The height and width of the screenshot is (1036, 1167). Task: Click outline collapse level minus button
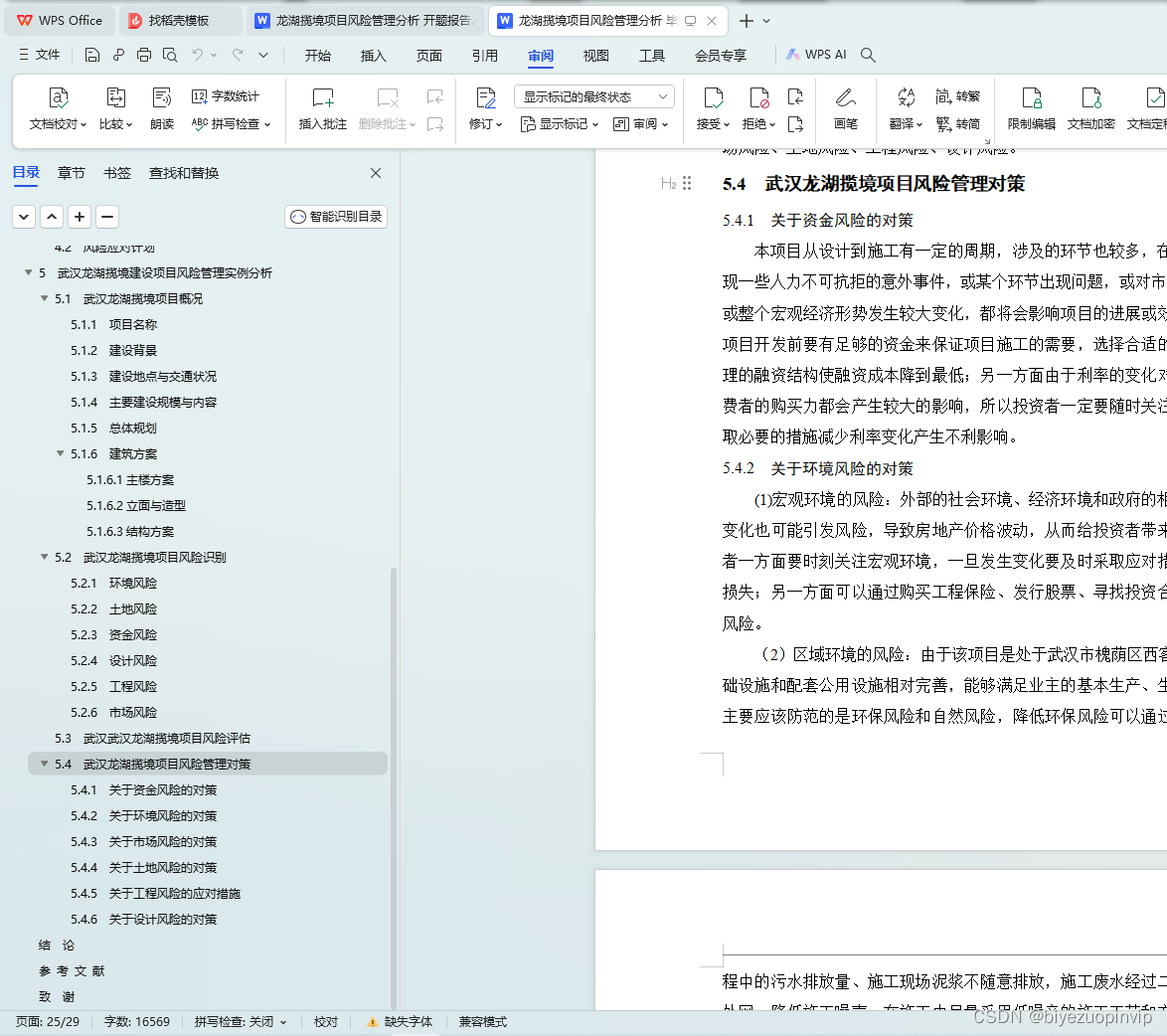(x=107, y=217)
